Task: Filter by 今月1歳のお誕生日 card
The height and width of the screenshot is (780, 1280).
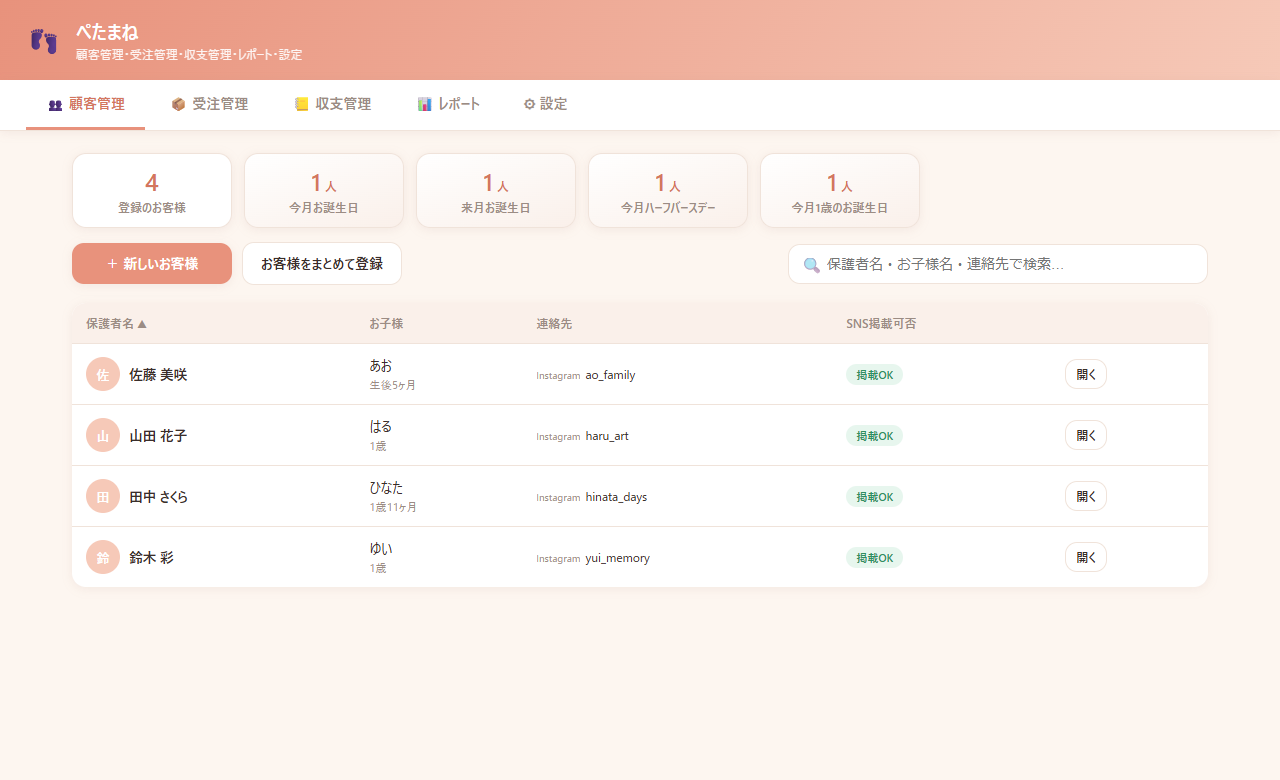Action: [x=840, y=191]
